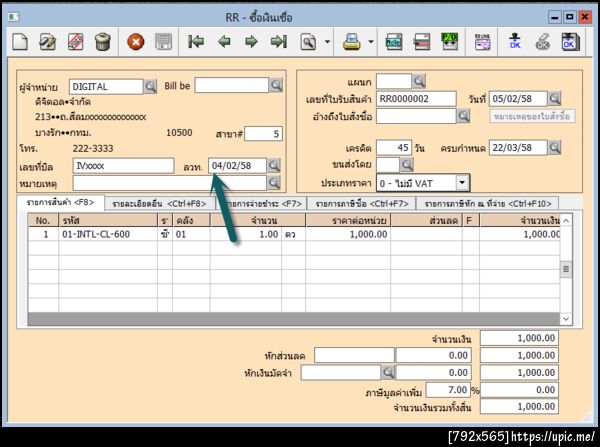Open date picker beside 04/02/58
Image resolution: width=600 pixels, height=447 pixels.
[274, 166]
